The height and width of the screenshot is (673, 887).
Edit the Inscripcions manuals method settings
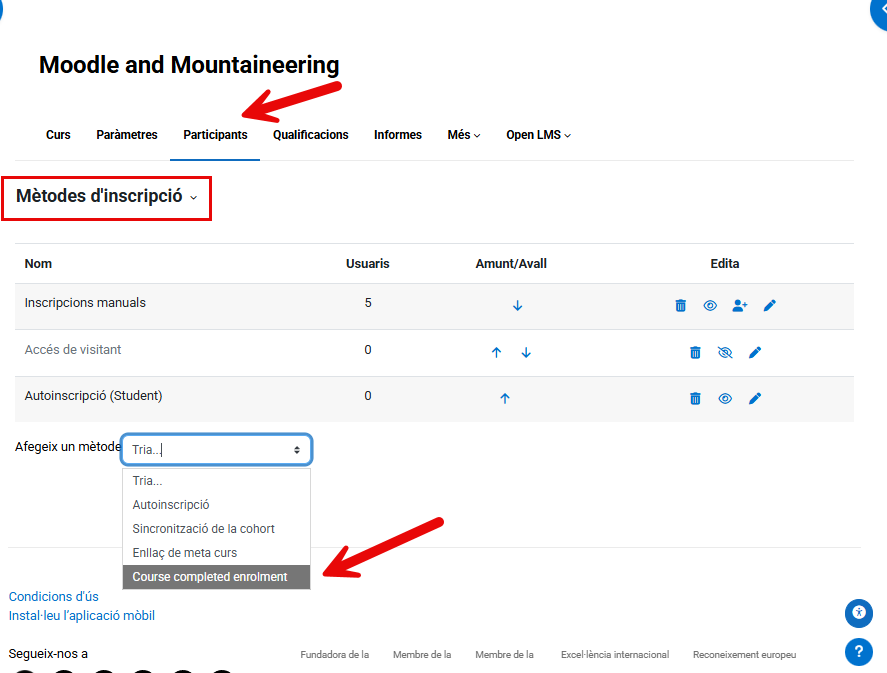click(769, 306)
